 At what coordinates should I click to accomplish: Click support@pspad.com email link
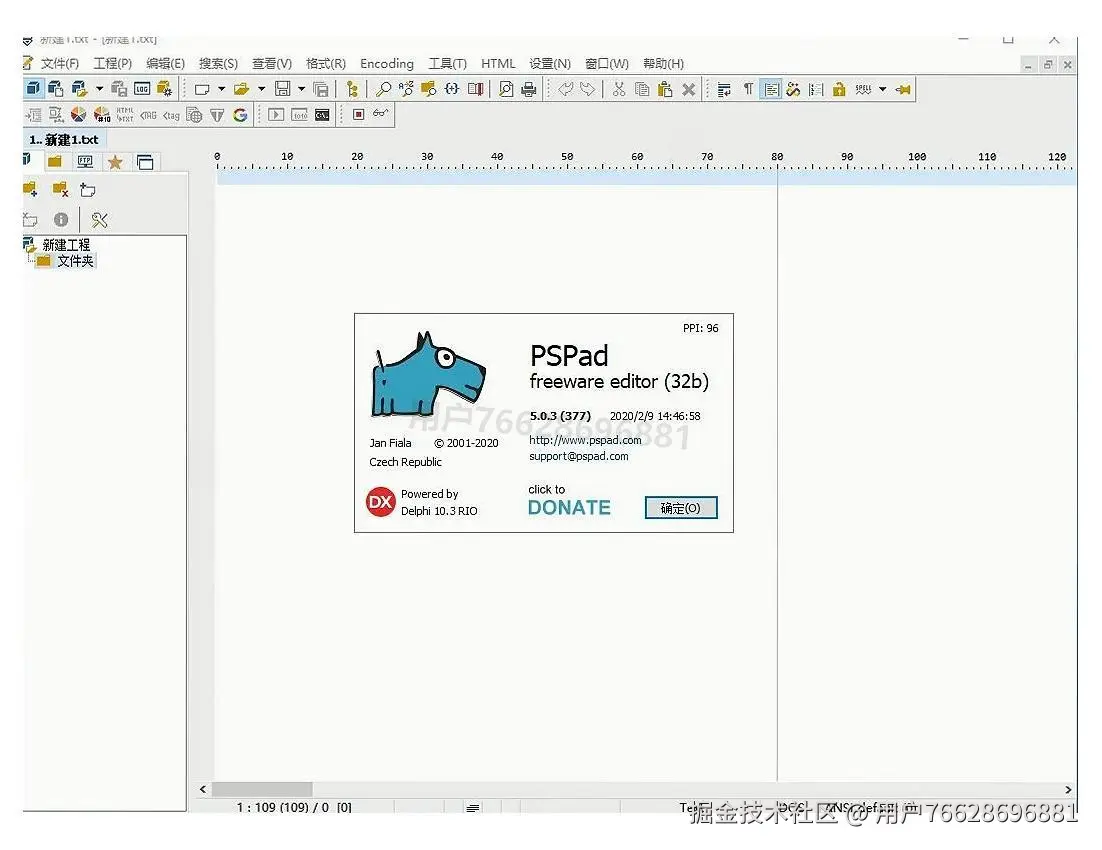point(578,456)
